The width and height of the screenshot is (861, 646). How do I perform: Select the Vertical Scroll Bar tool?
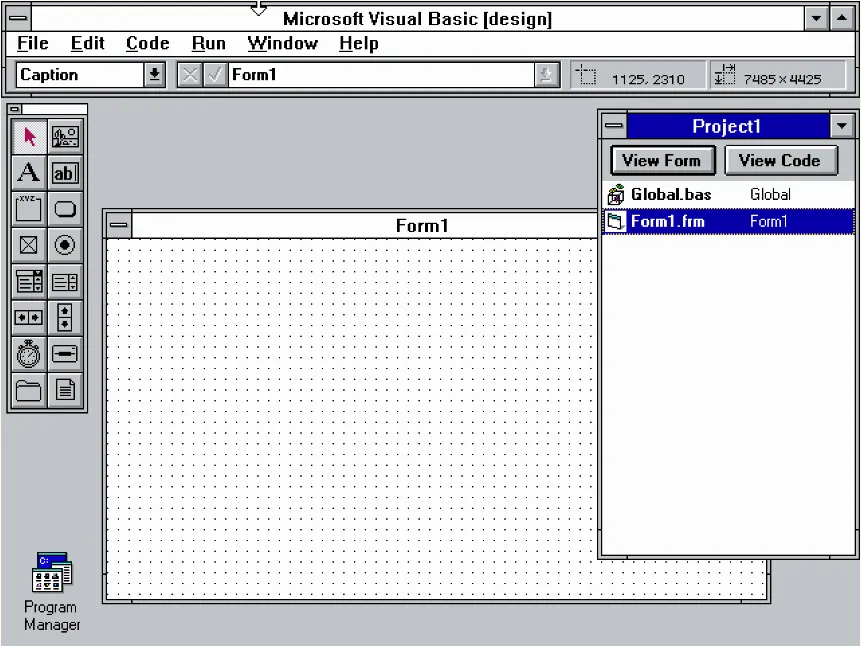point(65,317)
